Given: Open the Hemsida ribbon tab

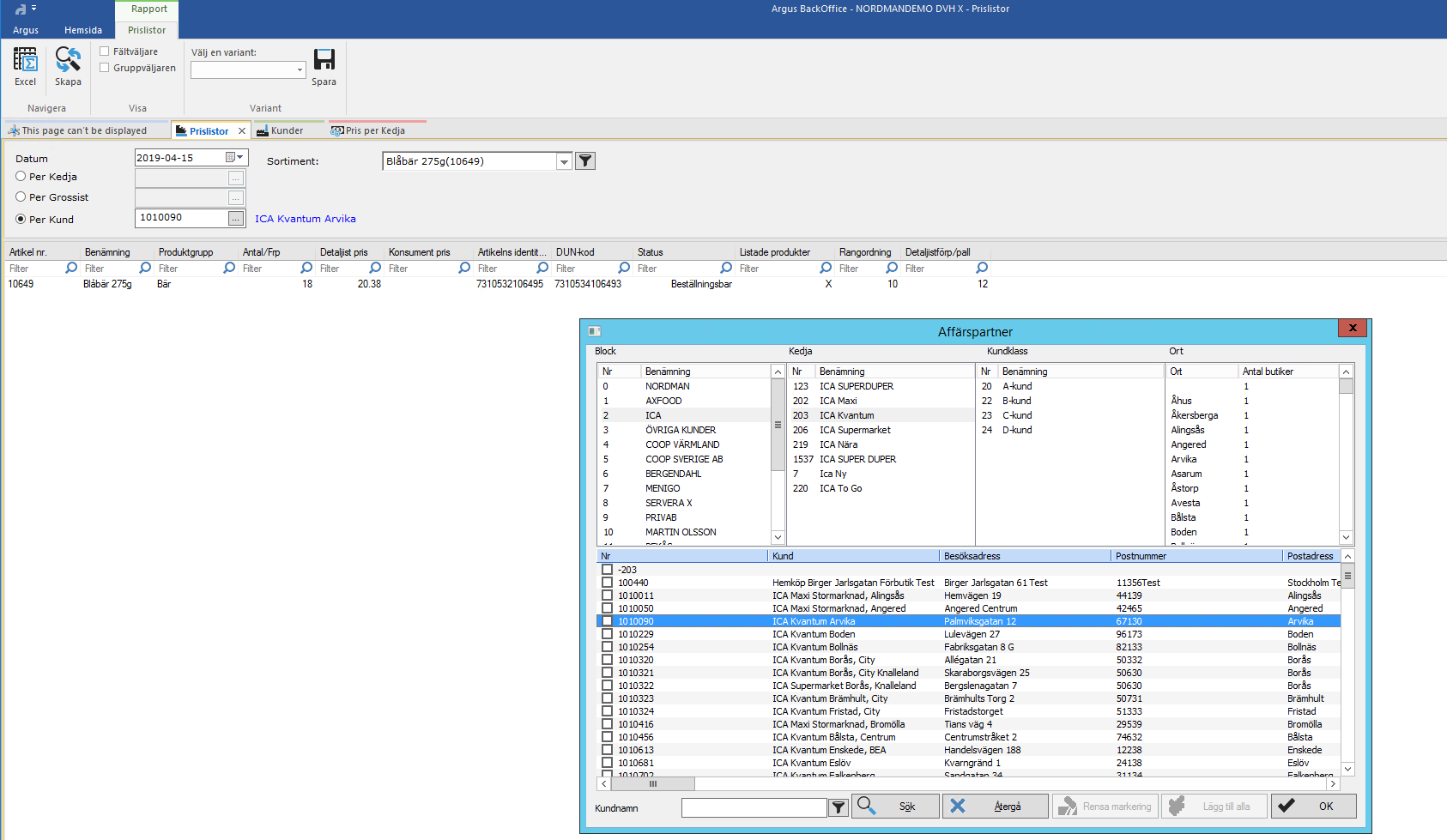Looking at the screenshot, I should pos(83,30).
